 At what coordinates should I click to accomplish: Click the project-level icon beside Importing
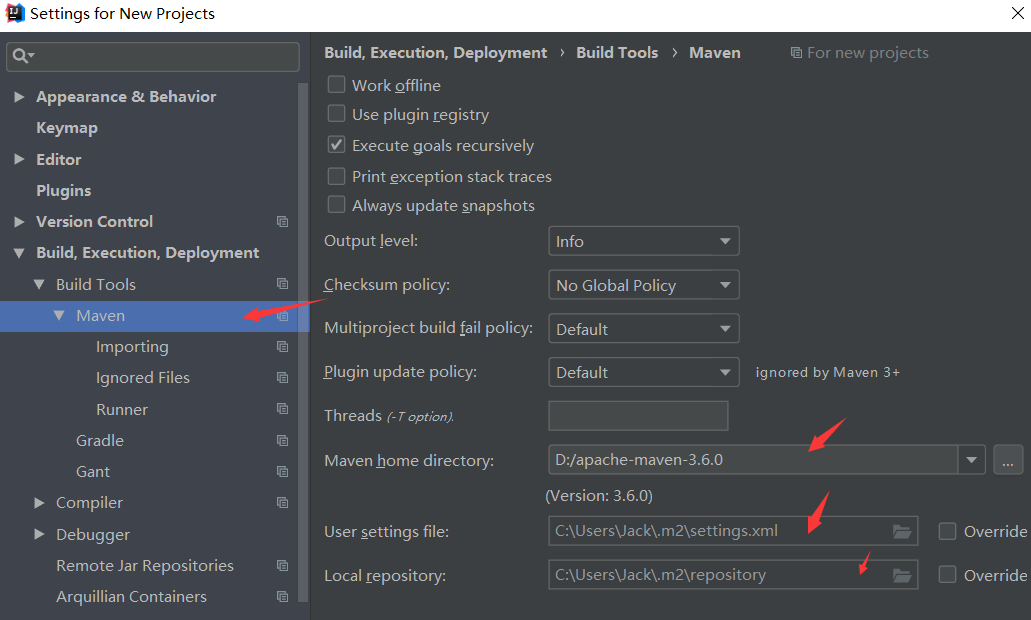283,346
